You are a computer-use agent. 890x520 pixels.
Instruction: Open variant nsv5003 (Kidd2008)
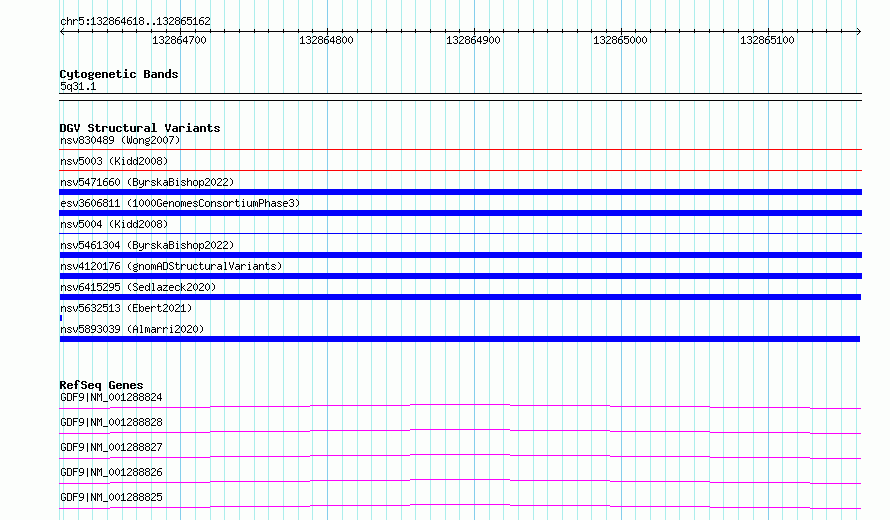(114, 161)
